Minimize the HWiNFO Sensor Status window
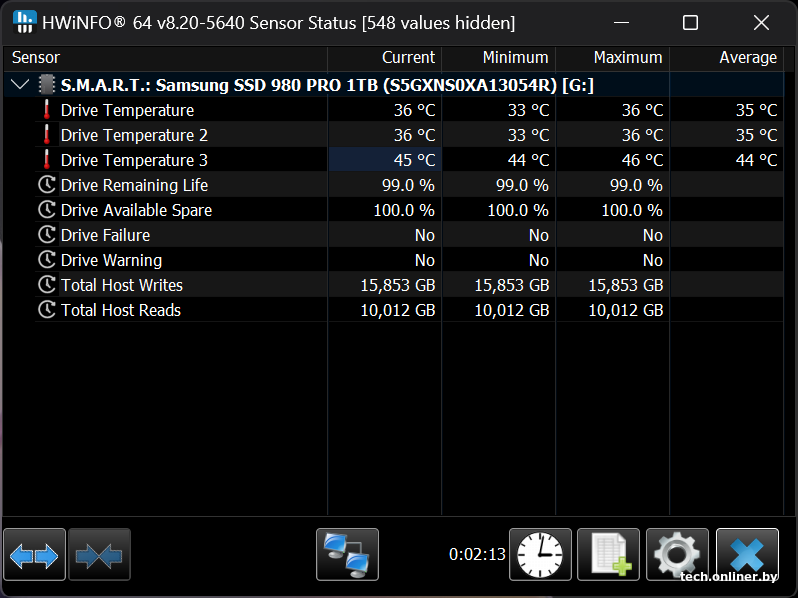The width and height of the screenshot is (798, 598). (621, 22)
